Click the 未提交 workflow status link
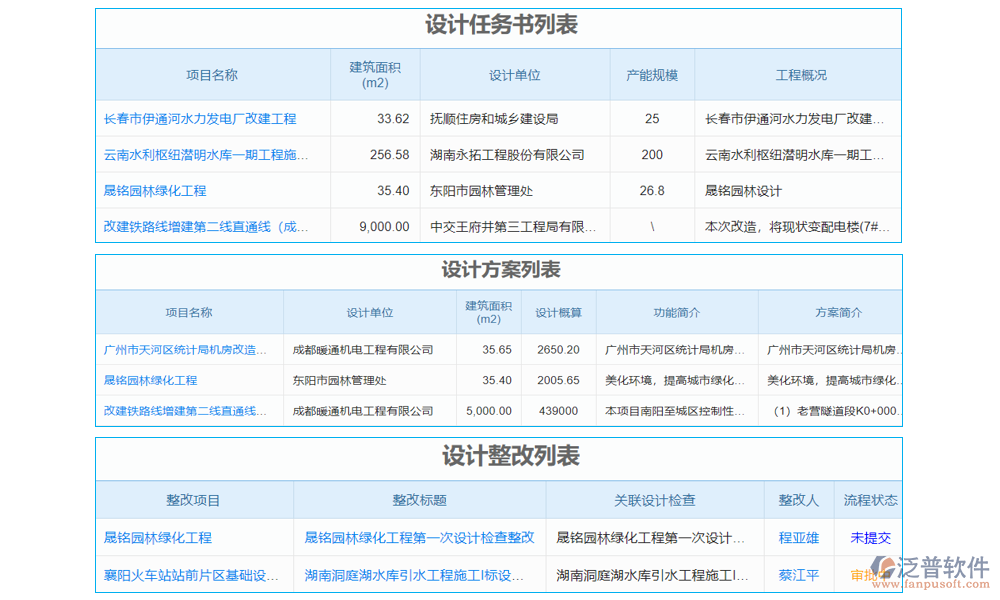The width and height of the screenshot is (1000, 600). coord(874,537)
